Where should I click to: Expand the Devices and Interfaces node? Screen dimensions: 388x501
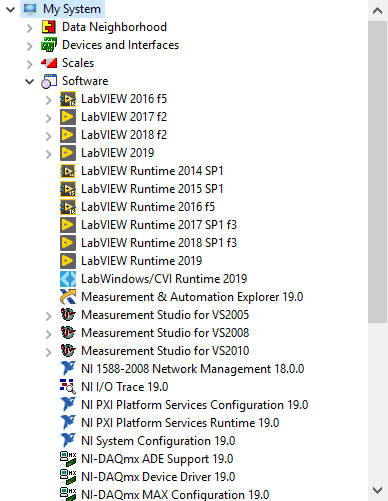pyautogui.click(x=30, y=46)
